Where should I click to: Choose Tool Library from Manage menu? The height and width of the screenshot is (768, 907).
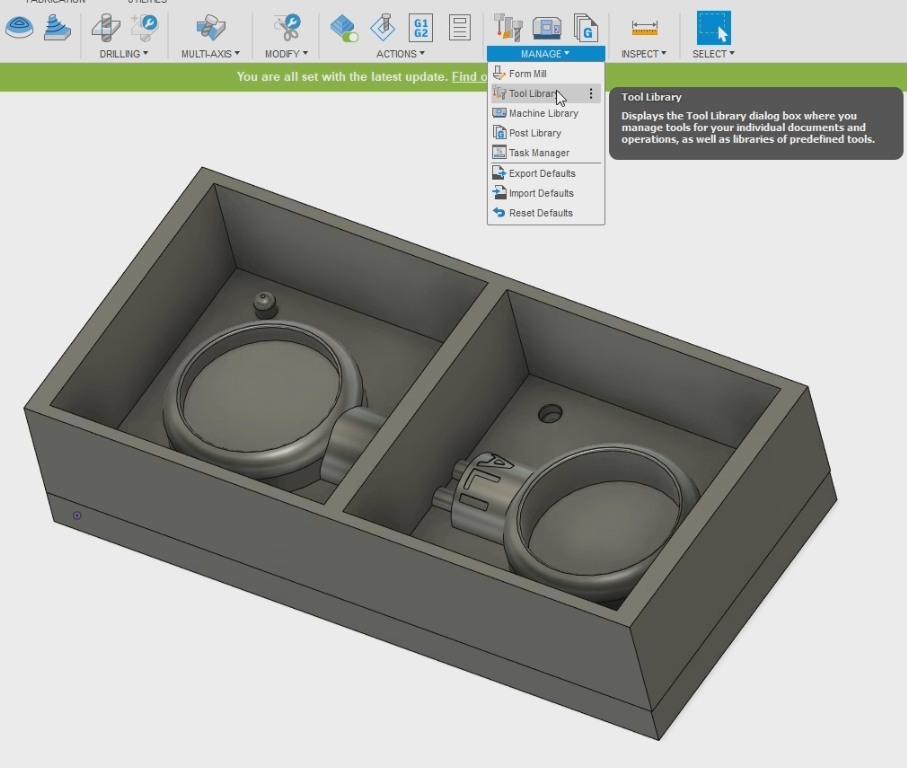click(x=545, y=93)
